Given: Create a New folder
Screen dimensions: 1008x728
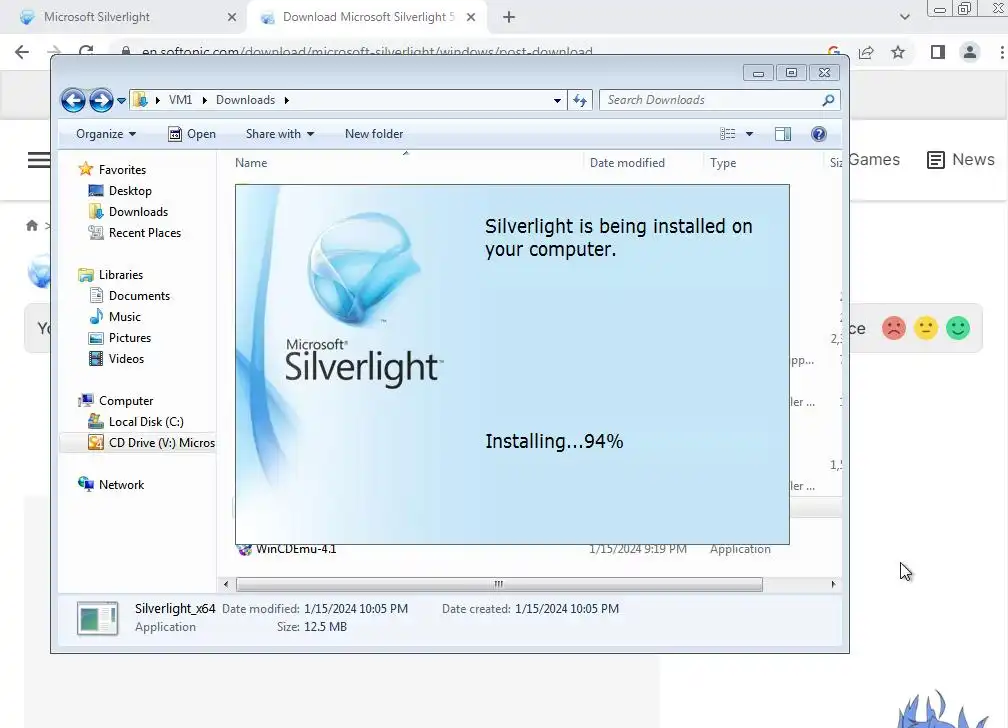Looking at the screenshot, I should point(374,134).
